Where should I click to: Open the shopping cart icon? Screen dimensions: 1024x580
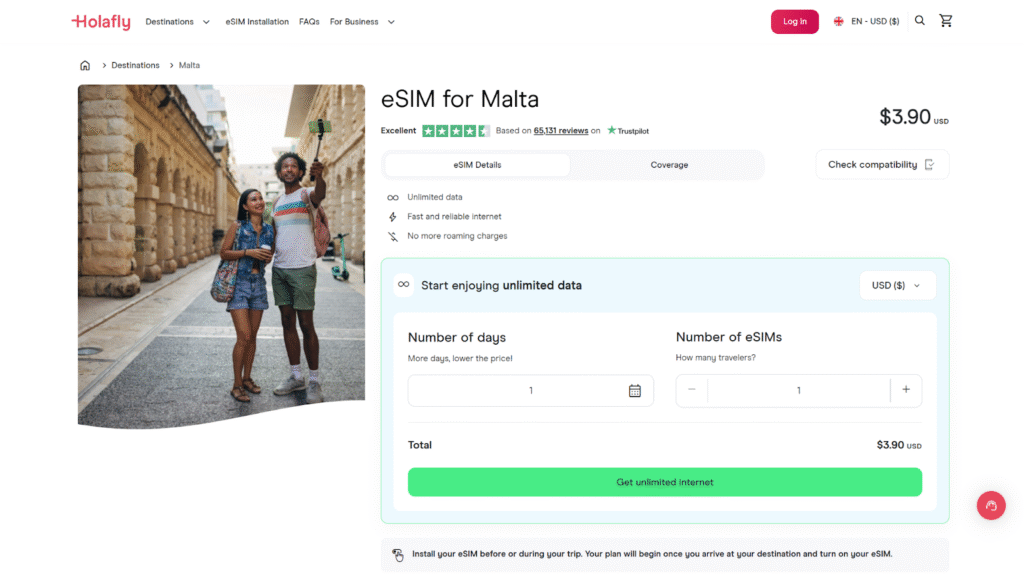point(946,20)
